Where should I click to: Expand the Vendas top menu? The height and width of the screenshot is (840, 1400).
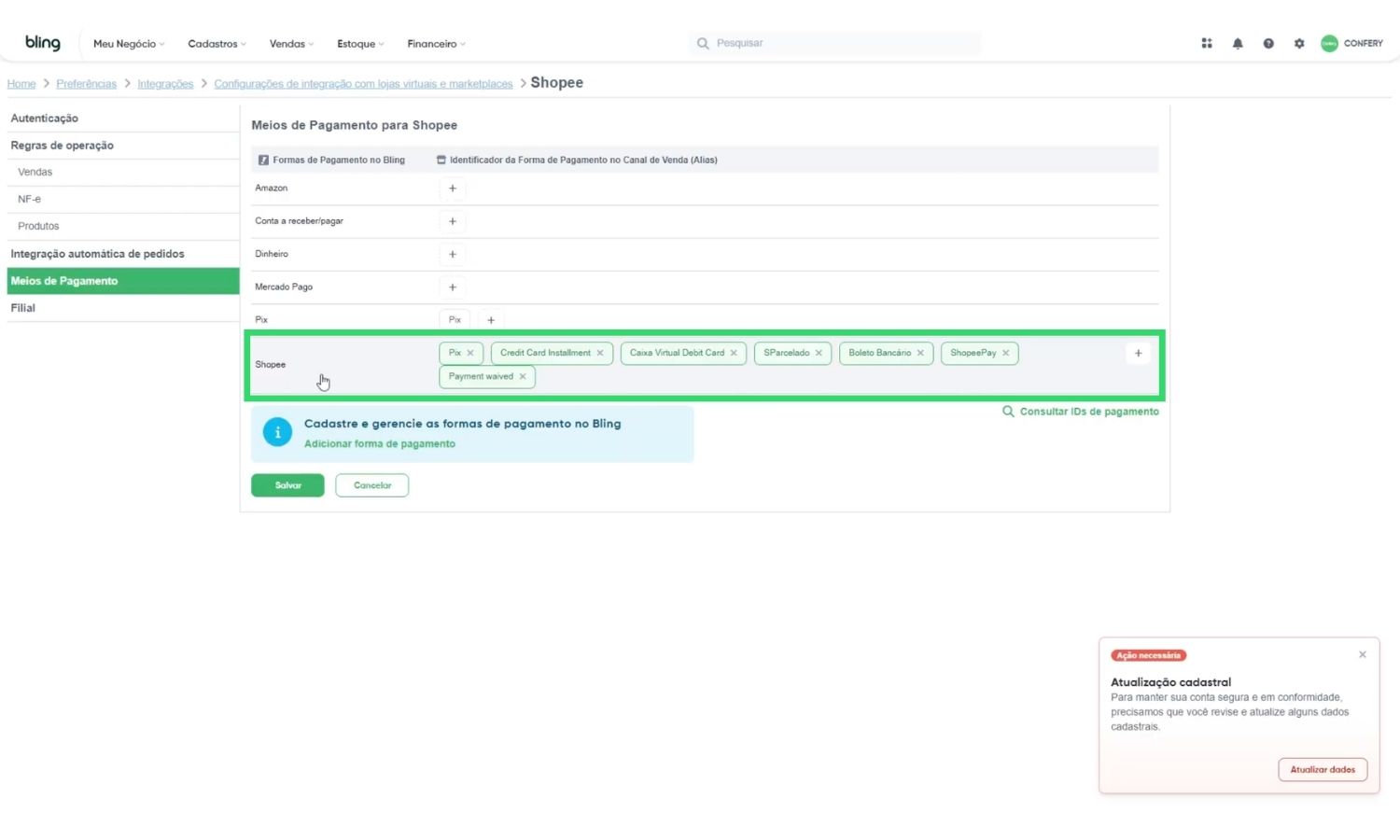pos(292,44)
